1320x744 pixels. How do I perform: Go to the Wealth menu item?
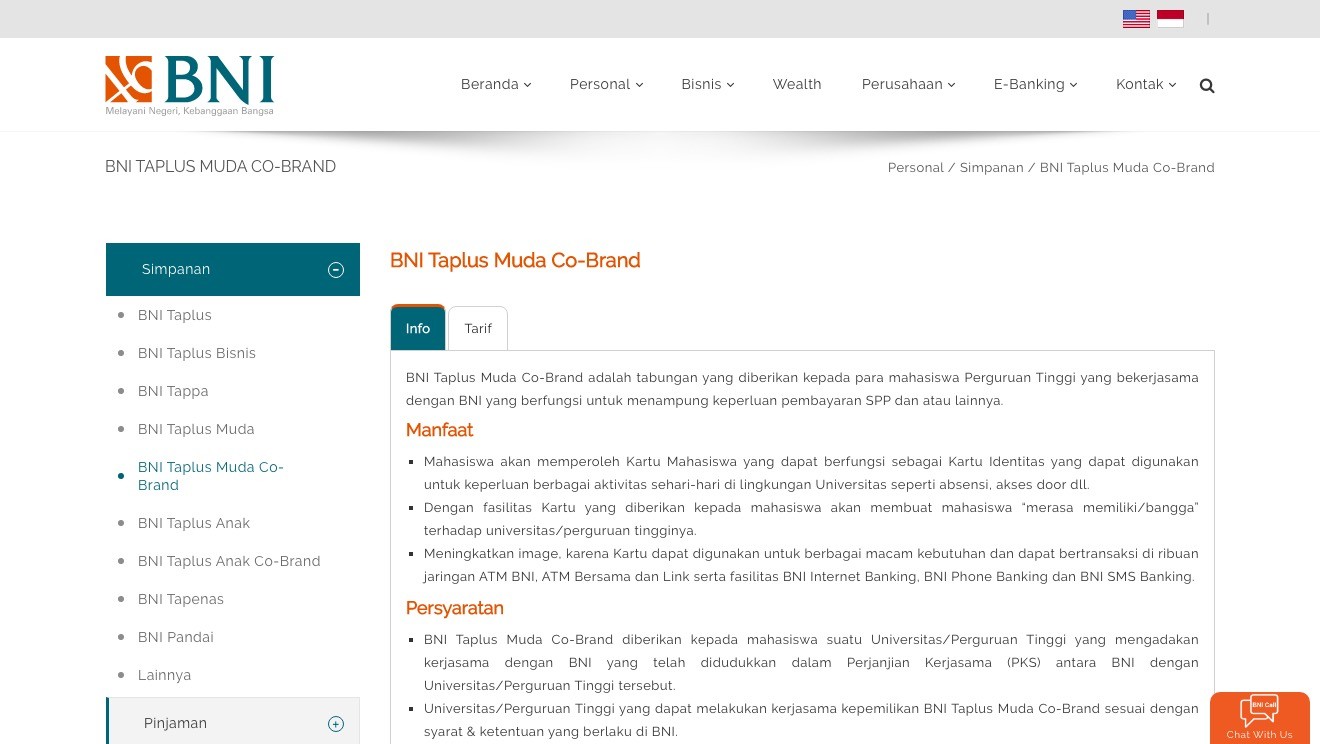(x=797, y=85)
